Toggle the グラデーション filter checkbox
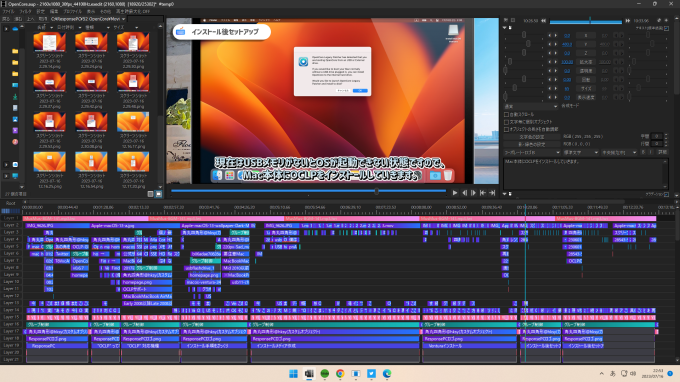Screen dimensions: 680x382 coord(667,195)
